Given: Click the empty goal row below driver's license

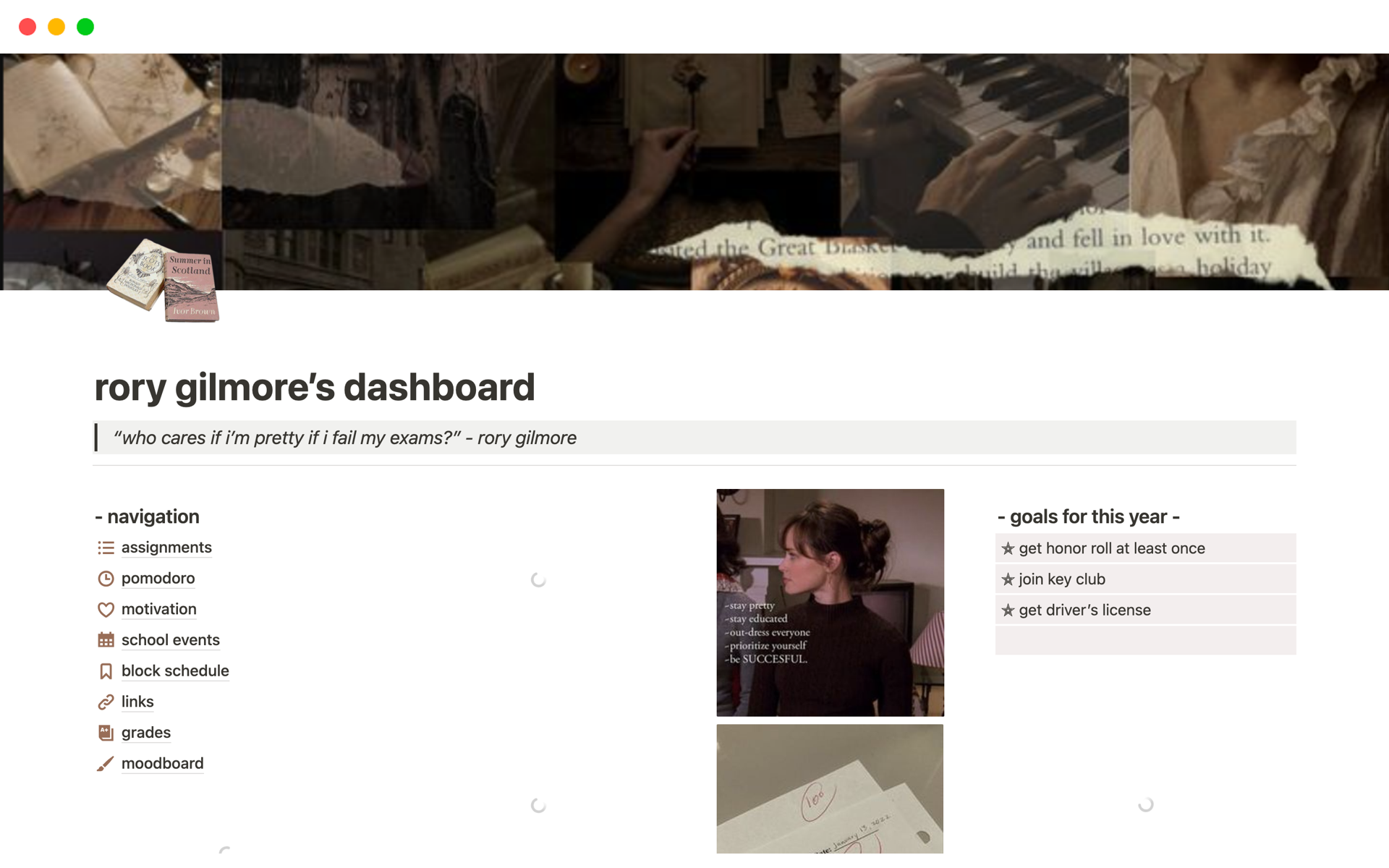Looking at the screenshot, I should [1145, 641].
